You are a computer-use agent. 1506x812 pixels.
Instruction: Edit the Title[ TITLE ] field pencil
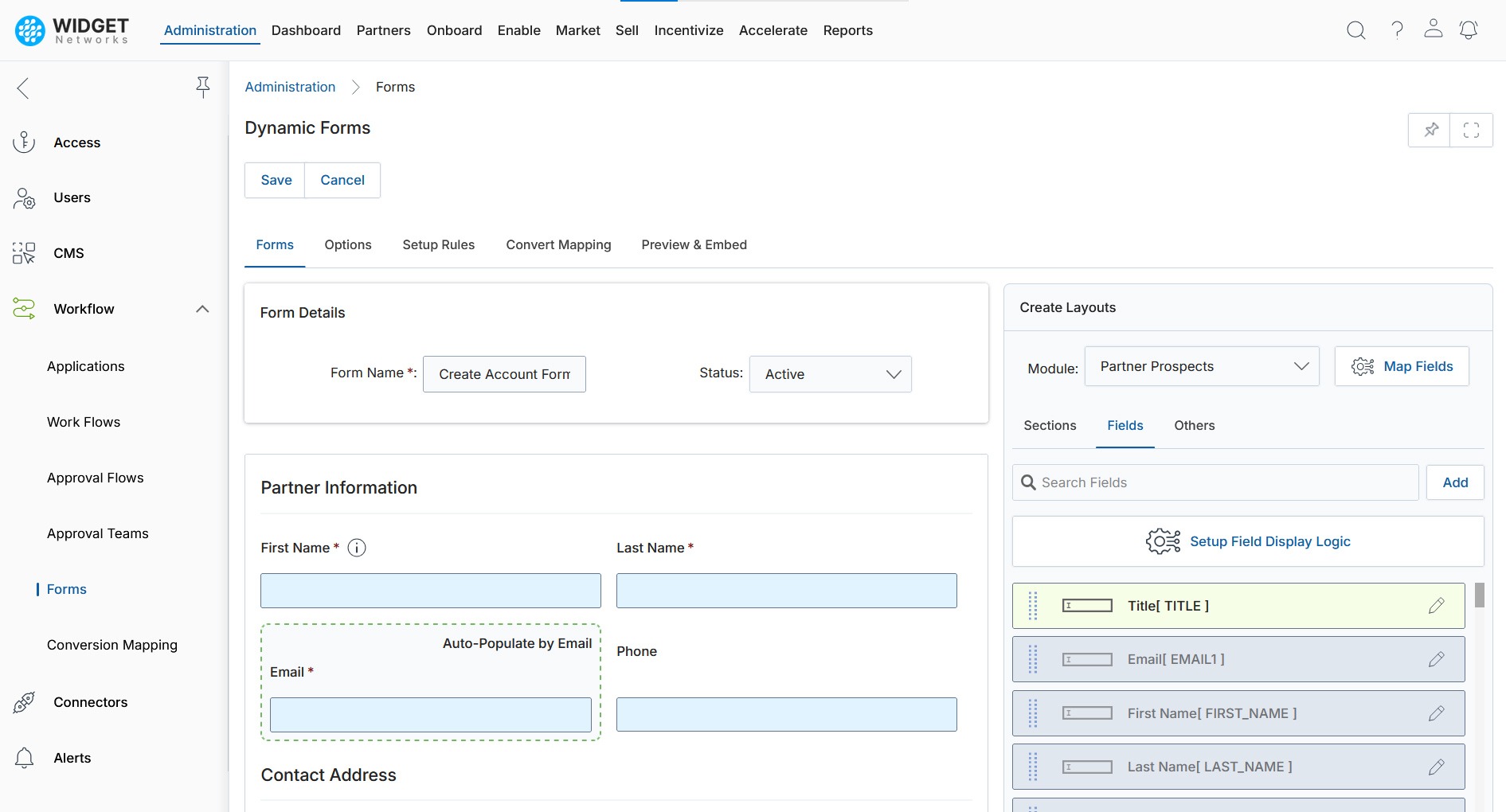(1437, 606)
